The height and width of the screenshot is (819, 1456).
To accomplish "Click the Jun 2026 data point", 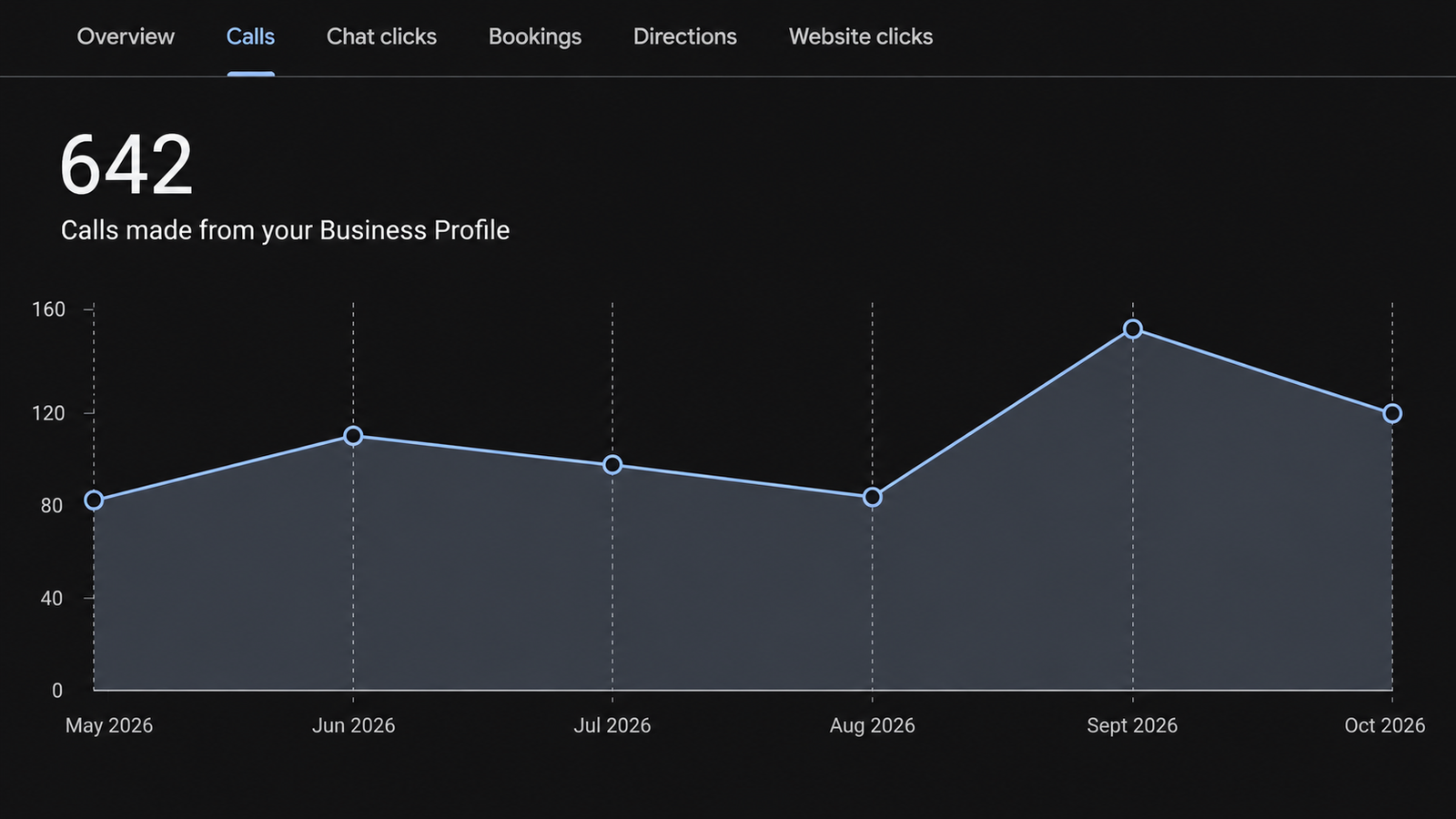I will coord(353,436).
